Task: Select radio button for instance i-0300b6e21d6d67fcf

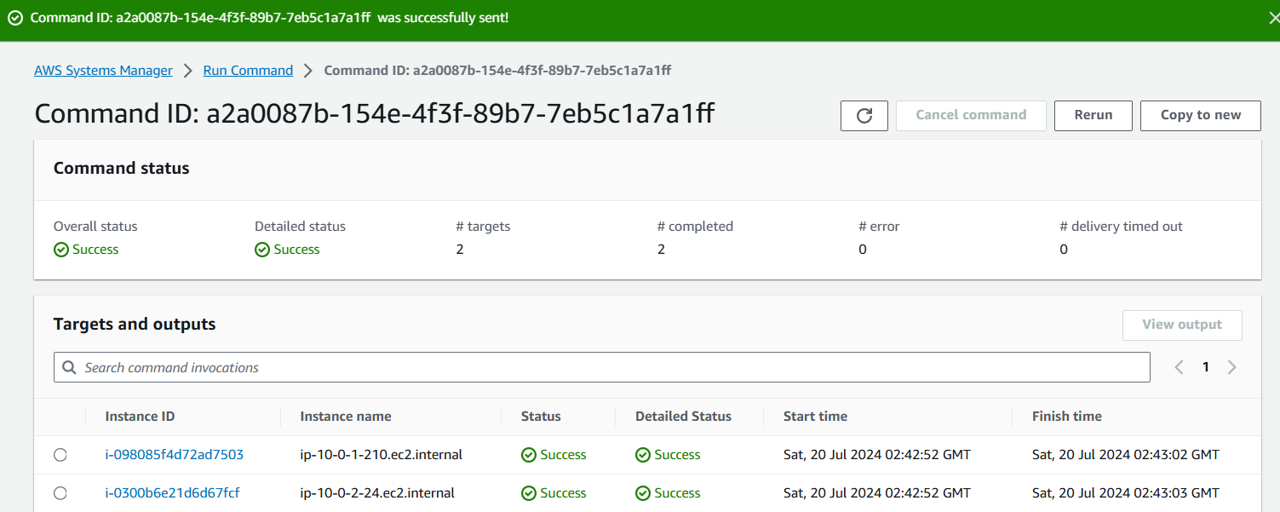Action: coord(61,493)
